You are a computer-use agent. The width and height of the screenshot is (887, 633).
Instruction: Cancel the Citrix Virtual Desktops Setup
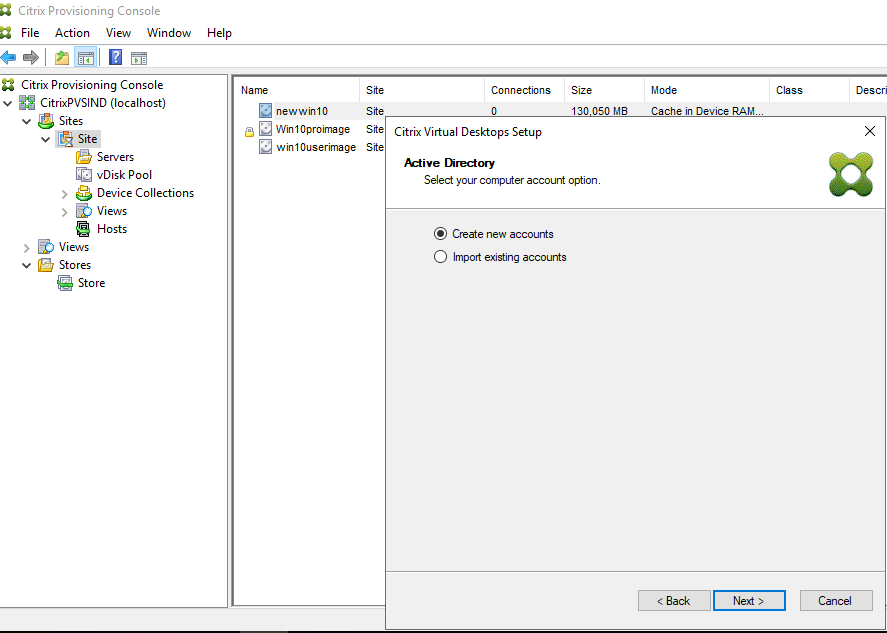pos(836,601)
